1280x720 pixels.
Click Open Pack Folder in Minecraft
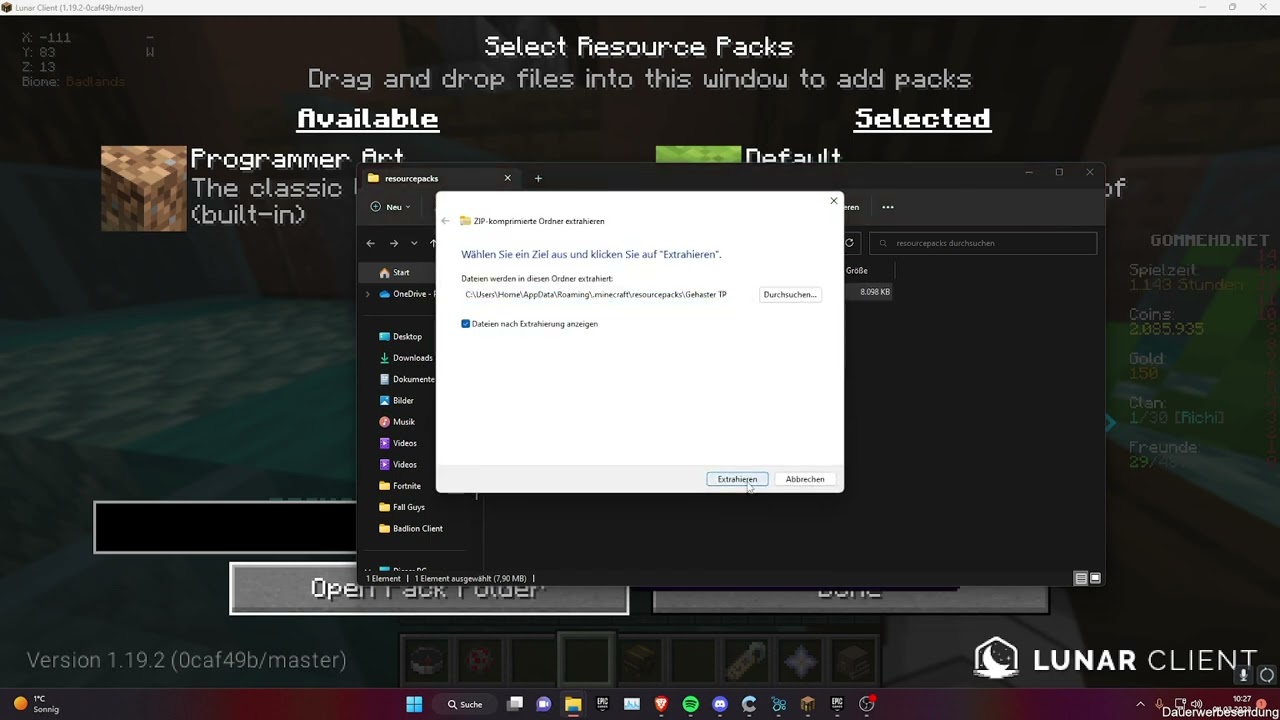click(x=429, y=588)
